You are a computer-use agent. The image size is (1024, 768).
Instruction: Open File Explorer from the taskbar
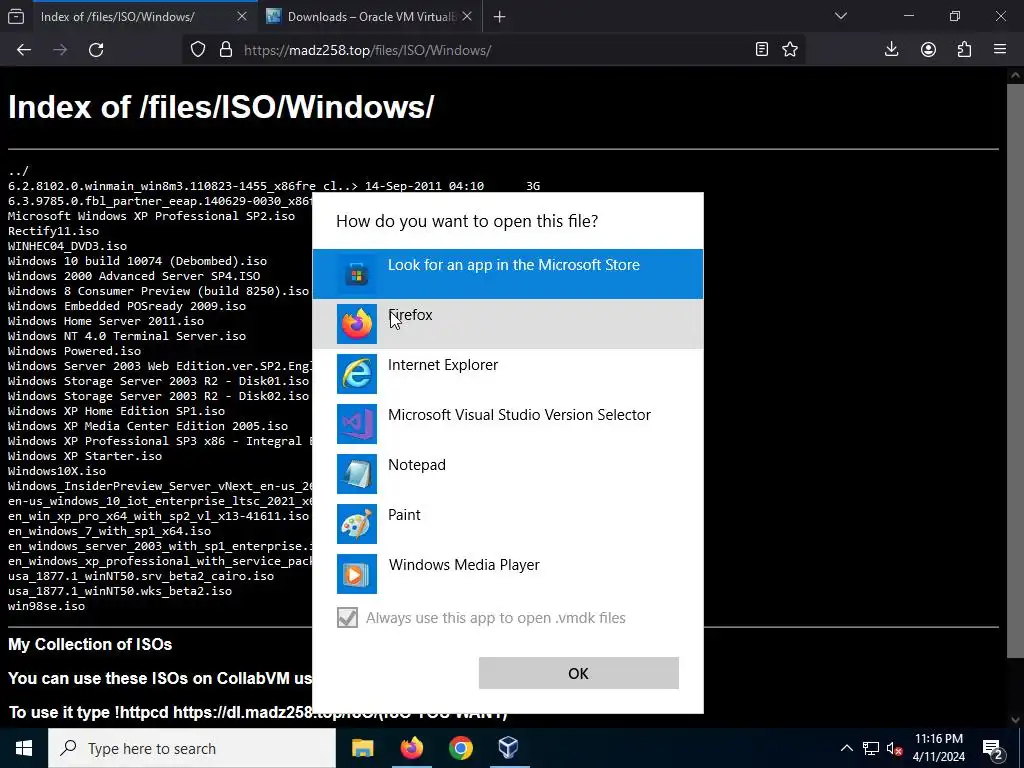click(x=362, y=748)
